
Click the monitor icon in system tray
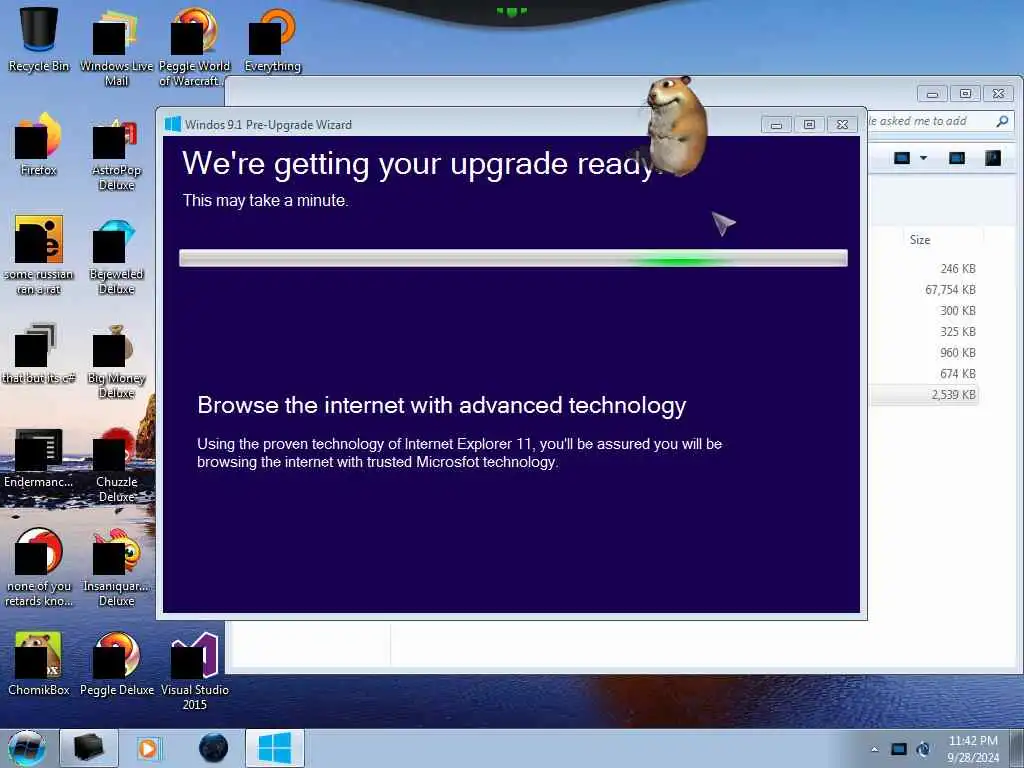point(899,749)
